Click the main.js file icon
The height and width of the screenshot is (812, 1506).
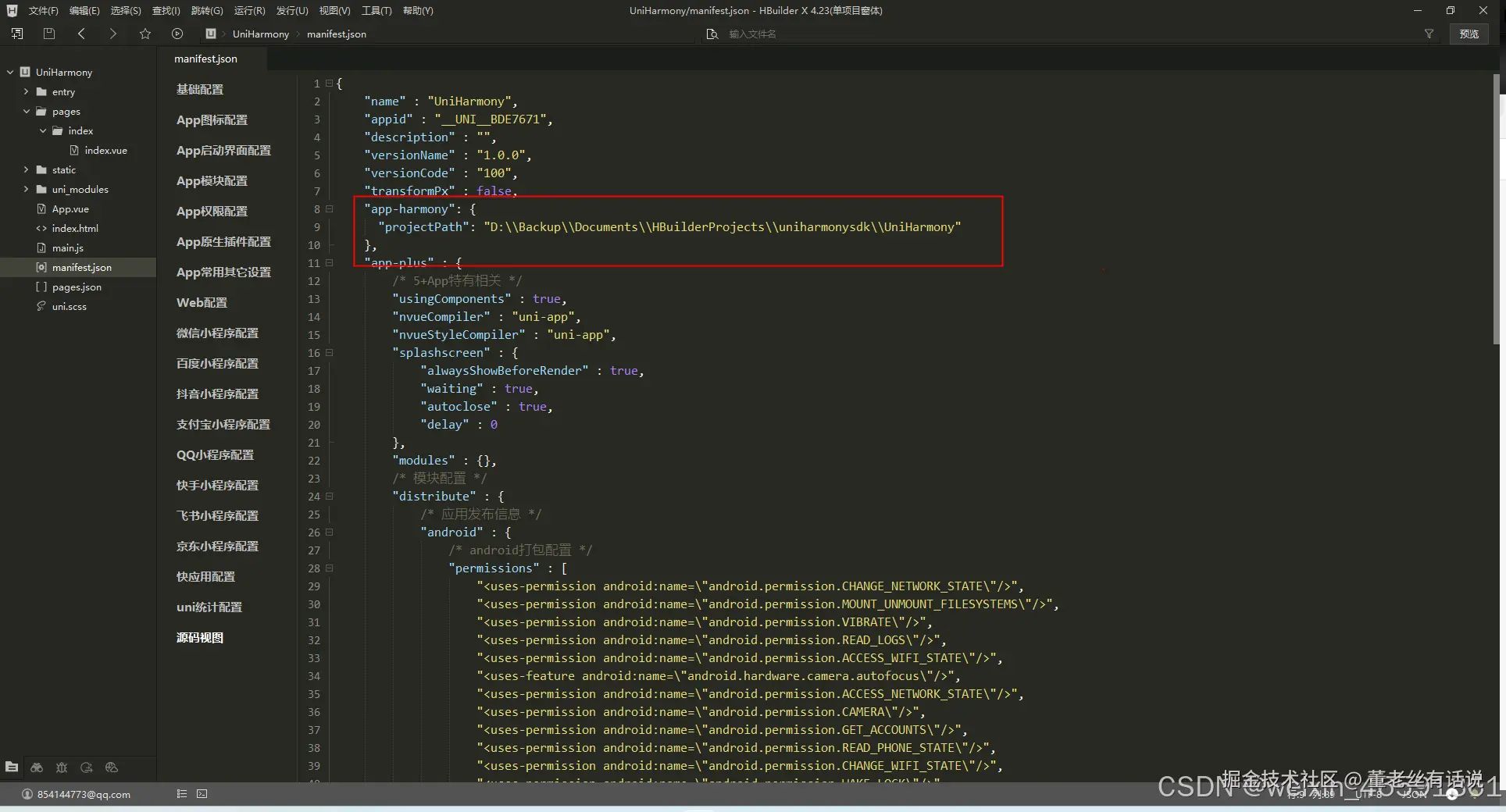[41, 248]
